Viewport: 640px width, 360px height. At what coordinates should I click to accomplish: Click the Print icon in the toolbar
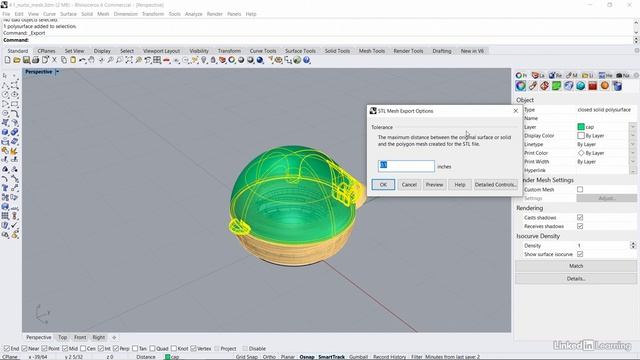(36, 60)
